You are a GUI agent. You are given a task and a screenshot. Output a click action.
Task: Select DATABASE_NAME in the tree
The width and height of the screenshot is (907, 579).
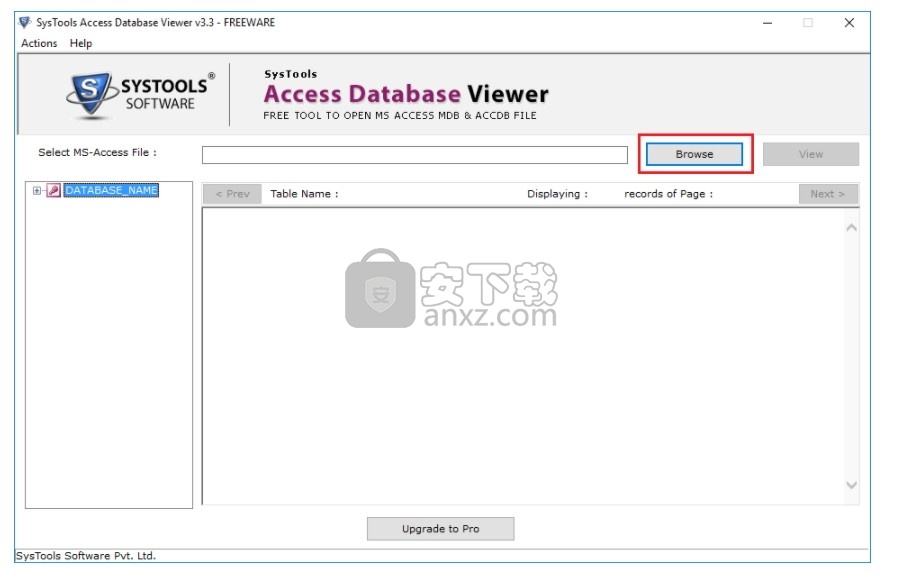(111, 190)
